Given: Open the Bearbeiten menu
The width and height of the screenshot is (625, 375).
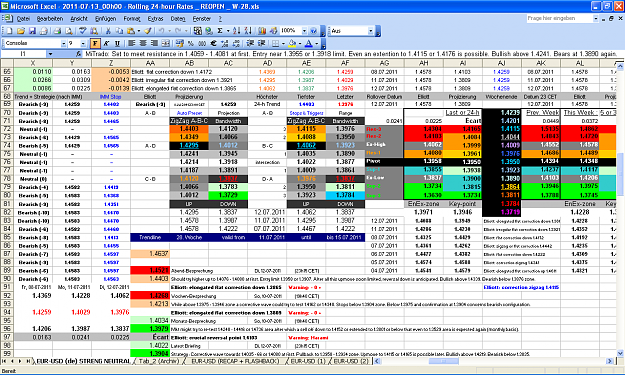Looking at the screenshot, I should click(x=50, y=18).
